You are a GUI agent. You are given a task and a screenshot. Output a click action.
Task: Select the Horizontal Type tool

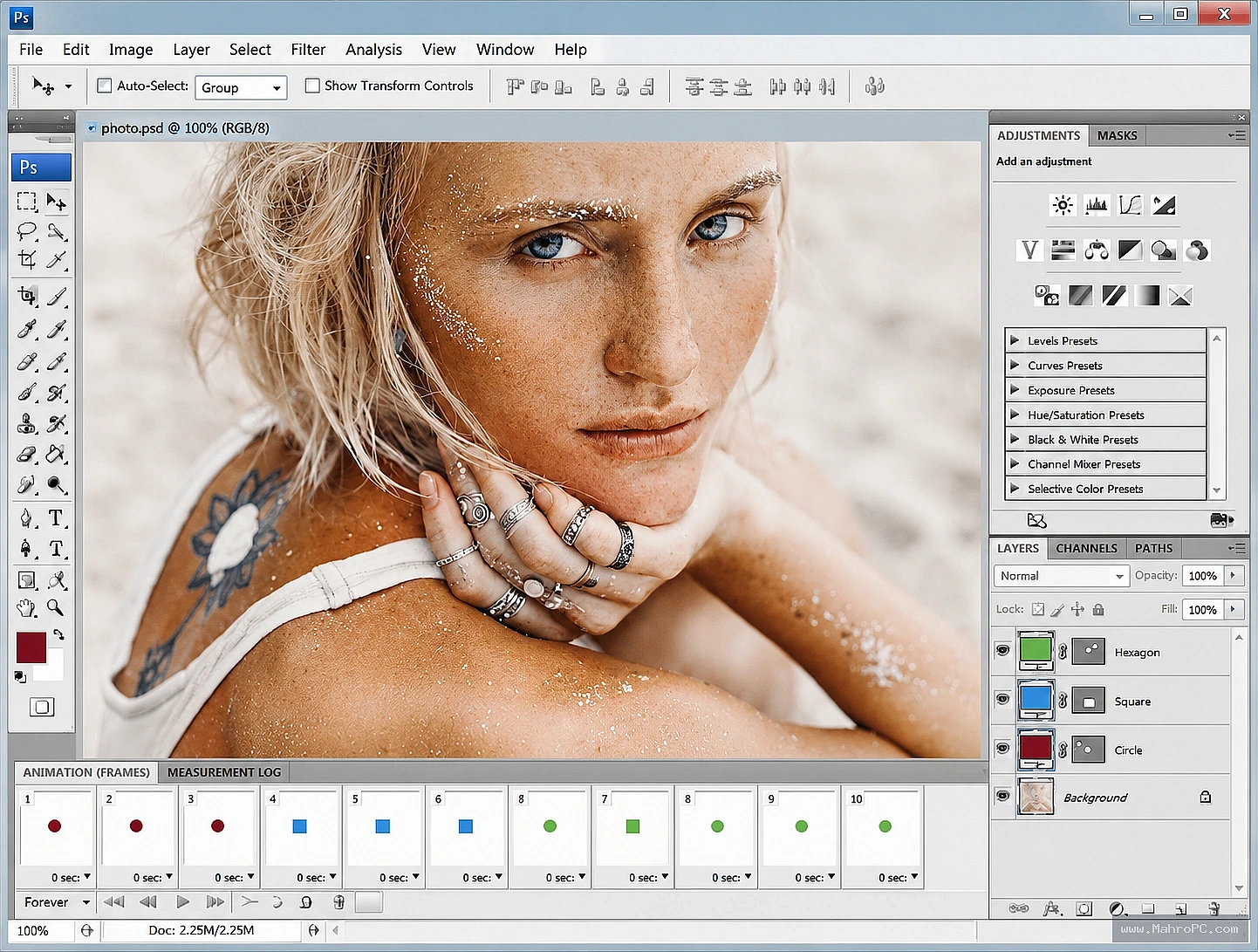(x=57, y=518)
